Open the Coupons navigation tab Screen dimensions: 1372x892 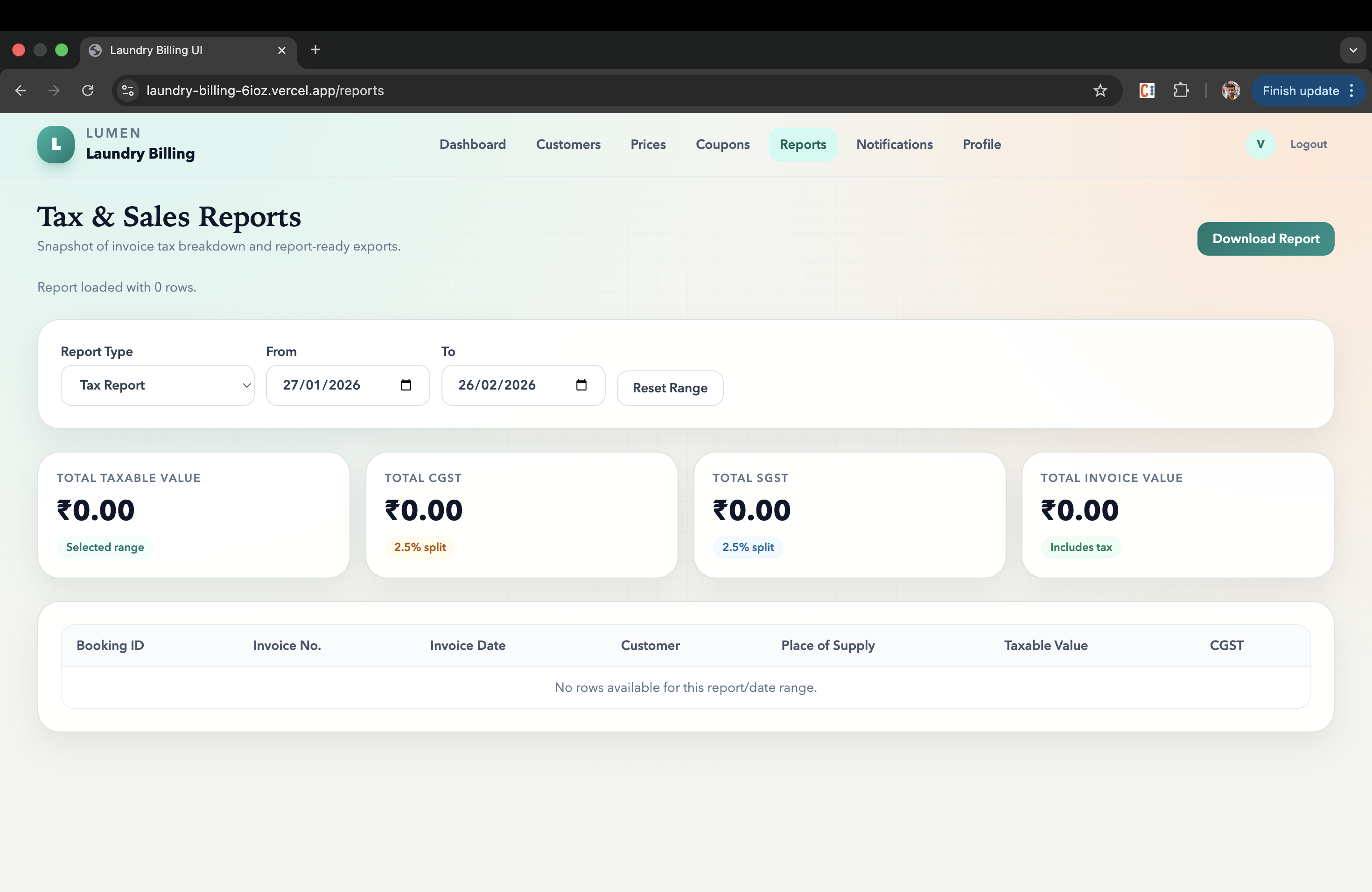(722, 144)
